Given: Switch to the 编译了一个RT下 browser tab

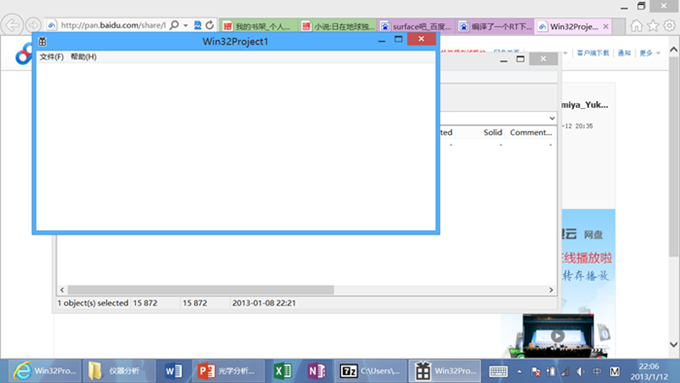Looking at the screenshot, I should tap(495, 26).
